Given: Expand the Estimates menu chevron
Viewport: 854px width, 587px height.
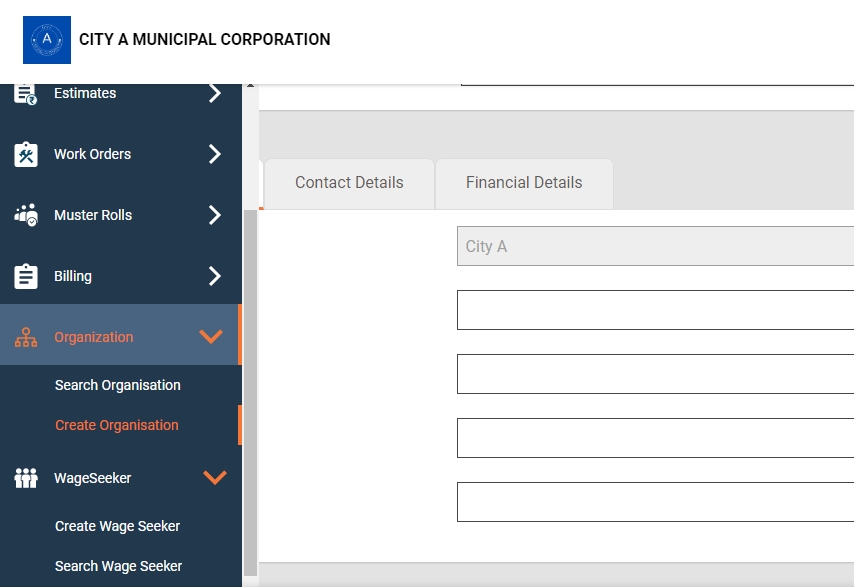Looking at the screenshot, I should pyautogui.click(x=214, y=94).
